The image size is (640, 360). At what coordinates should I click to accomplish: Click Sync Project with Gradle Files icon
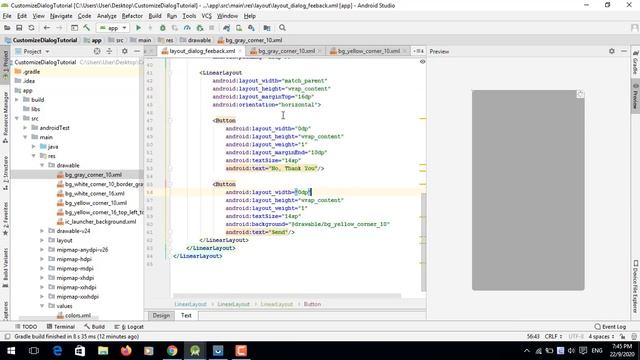point(227,28)
